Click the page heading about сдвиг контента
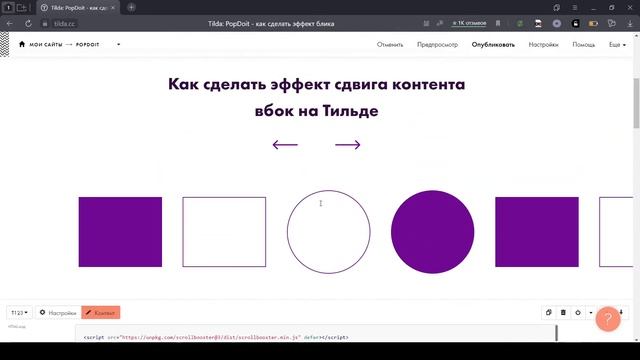This screenshot has width=640, height=360. point(317,97)
